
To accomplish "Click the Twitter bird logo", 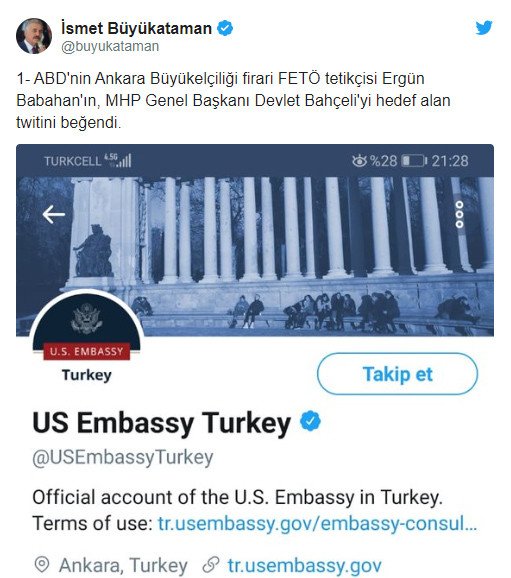I will tap(484, 28).
